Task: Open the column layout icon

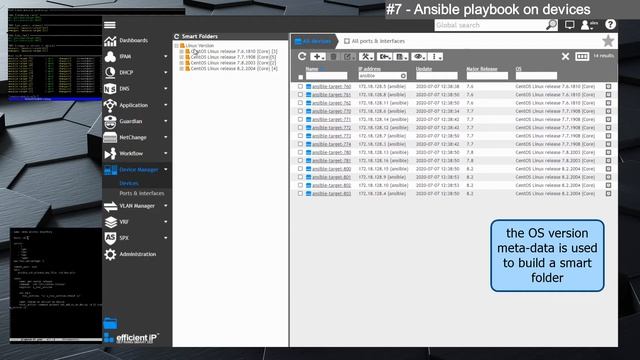Action: tap(582, 56)
